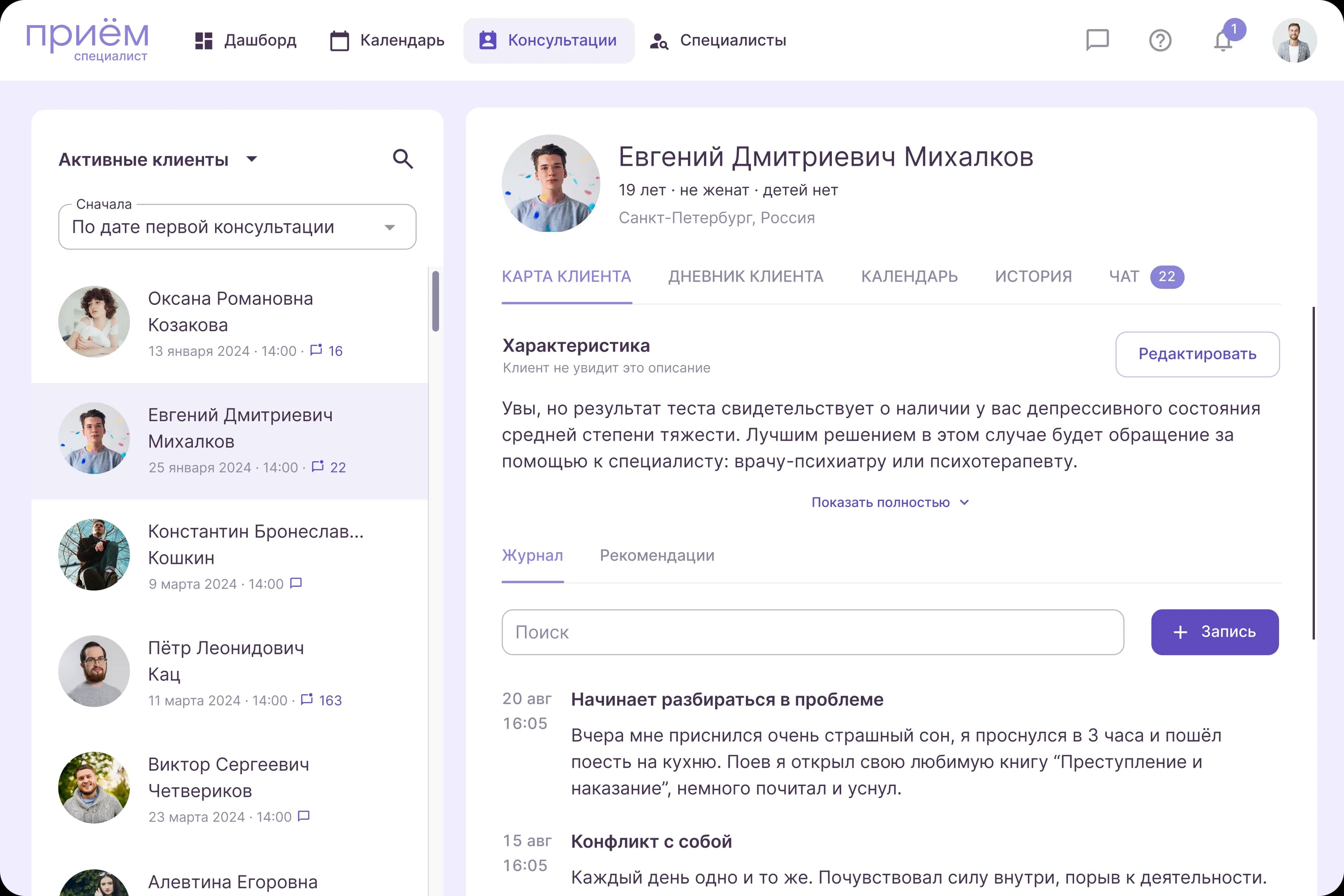Click chevron beside Показать полностью

tap(964, 502)
